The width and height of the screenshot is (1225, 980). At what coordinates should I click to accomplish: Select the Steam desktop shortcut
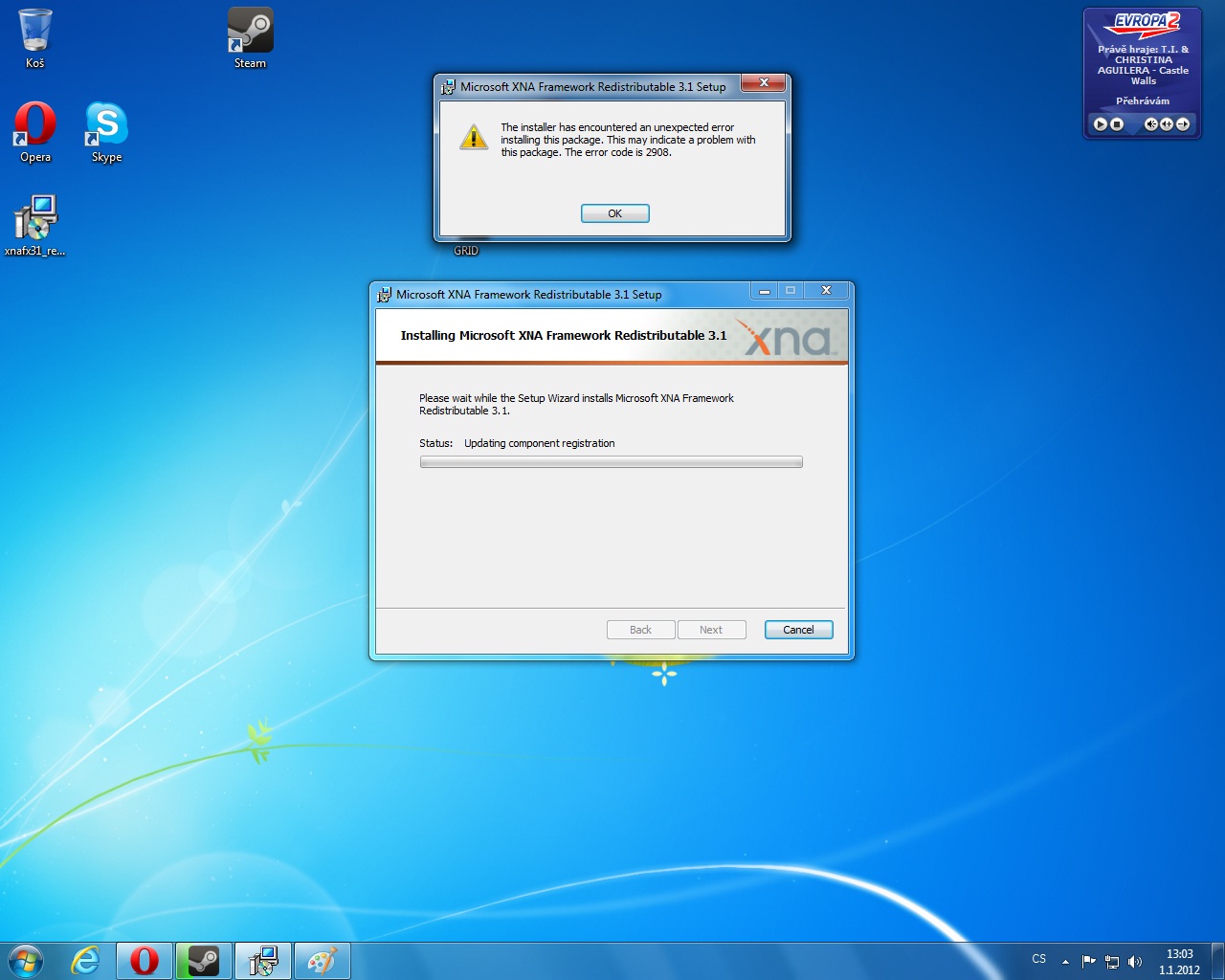250,38
